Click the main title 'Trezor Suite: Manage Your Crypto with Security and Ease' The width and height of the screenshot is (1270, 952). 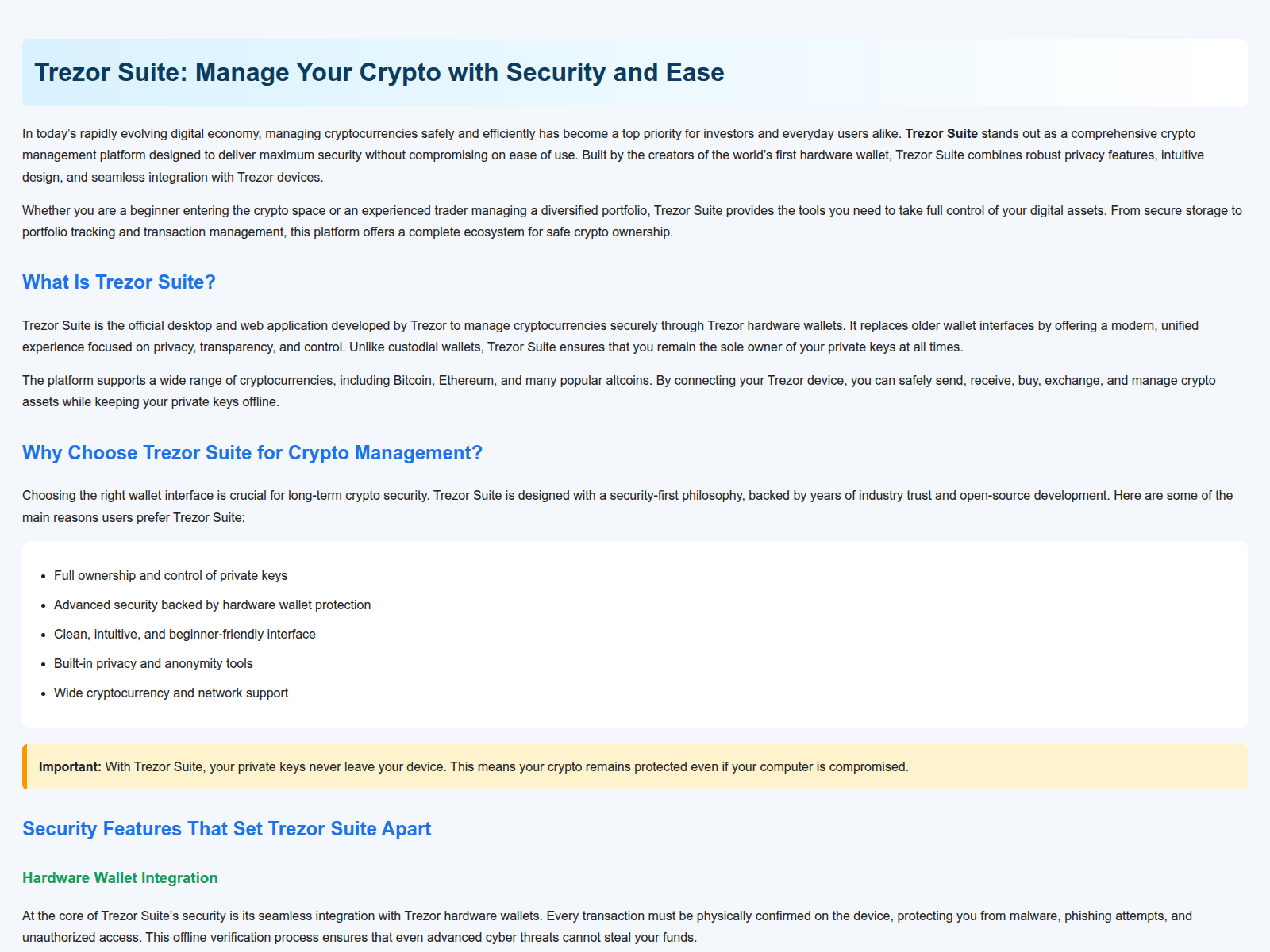point(379,72)
